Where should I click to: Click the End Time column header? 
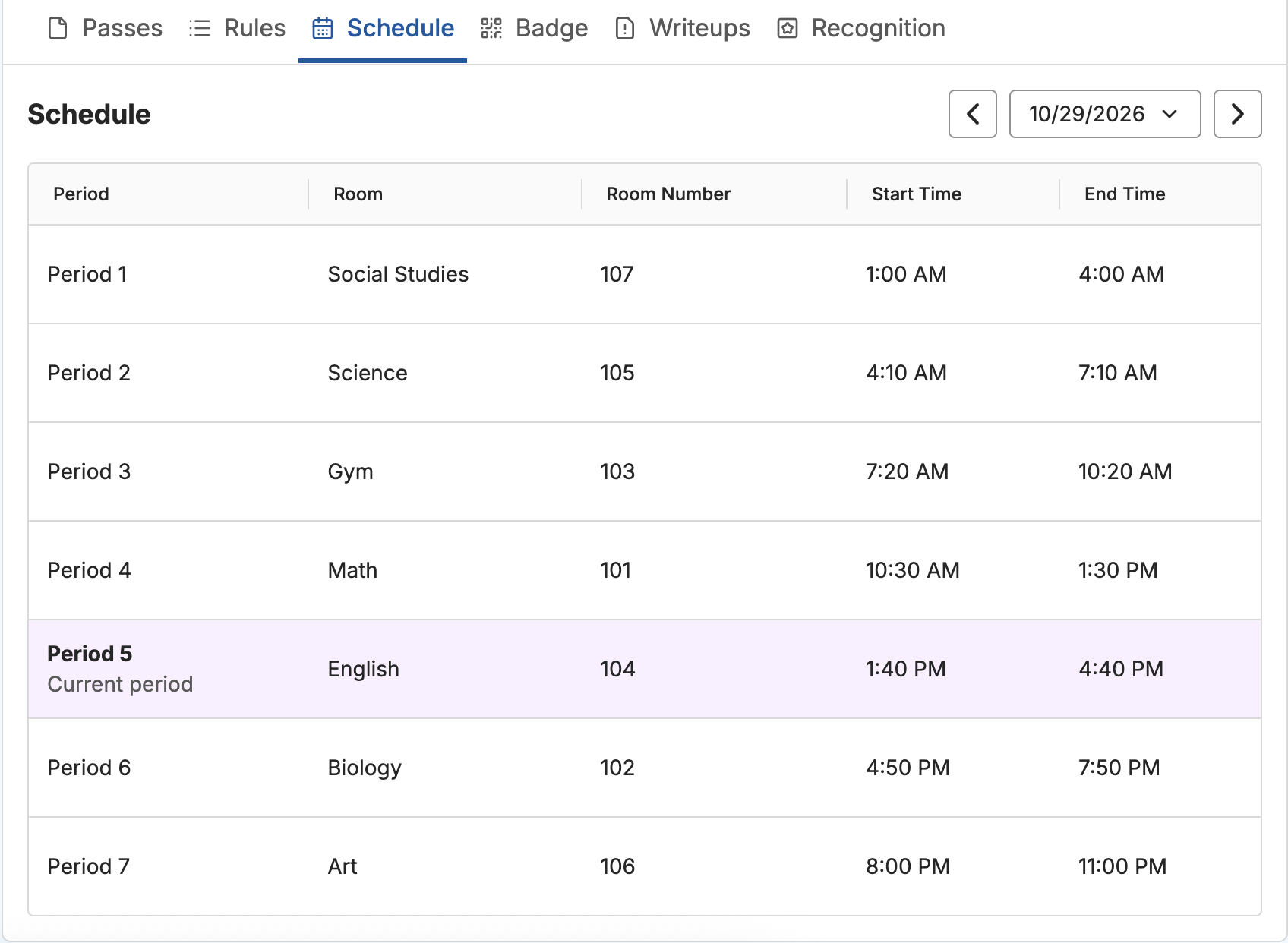(1125, 194)
